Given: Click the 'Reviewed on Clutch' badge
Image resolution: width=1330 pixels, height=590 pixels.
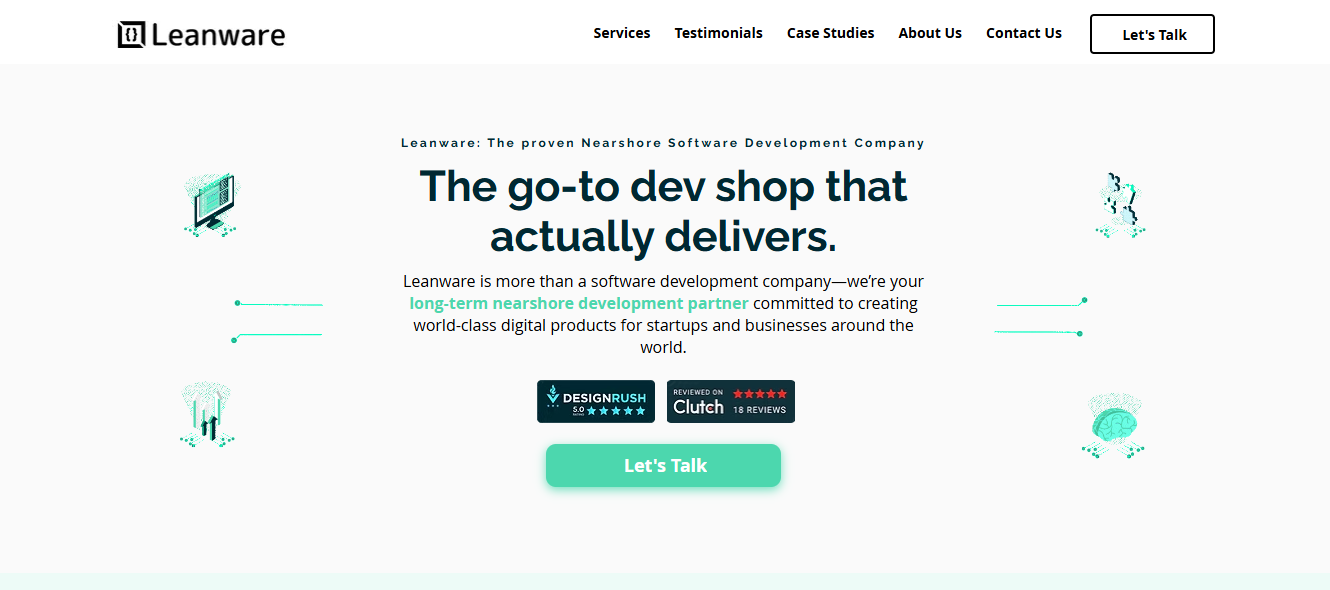Looking at the screenshot, I should 731,401.
